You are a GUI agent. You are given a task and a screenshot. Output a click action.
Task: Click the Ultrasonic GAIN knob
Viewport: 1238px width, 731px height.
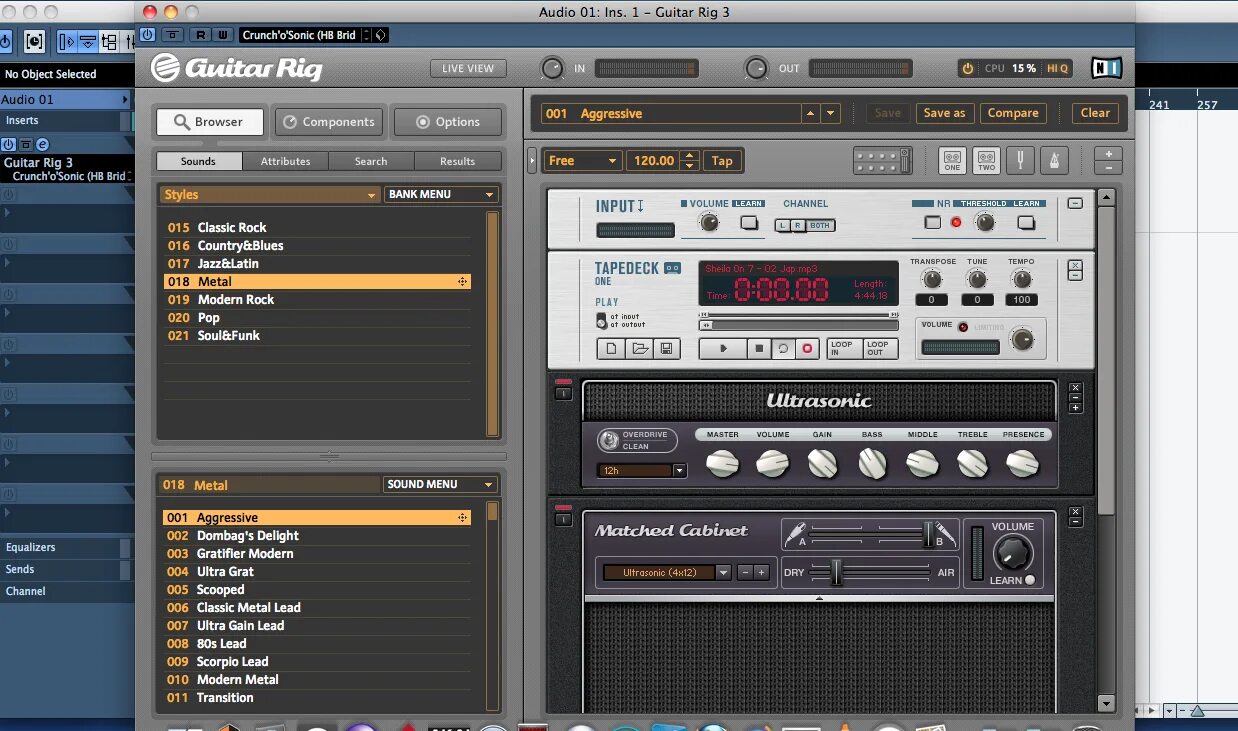click(822, 463)
